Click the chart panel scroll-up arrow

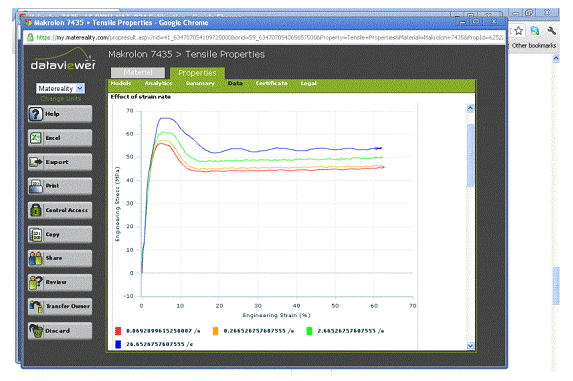(470, 108)
